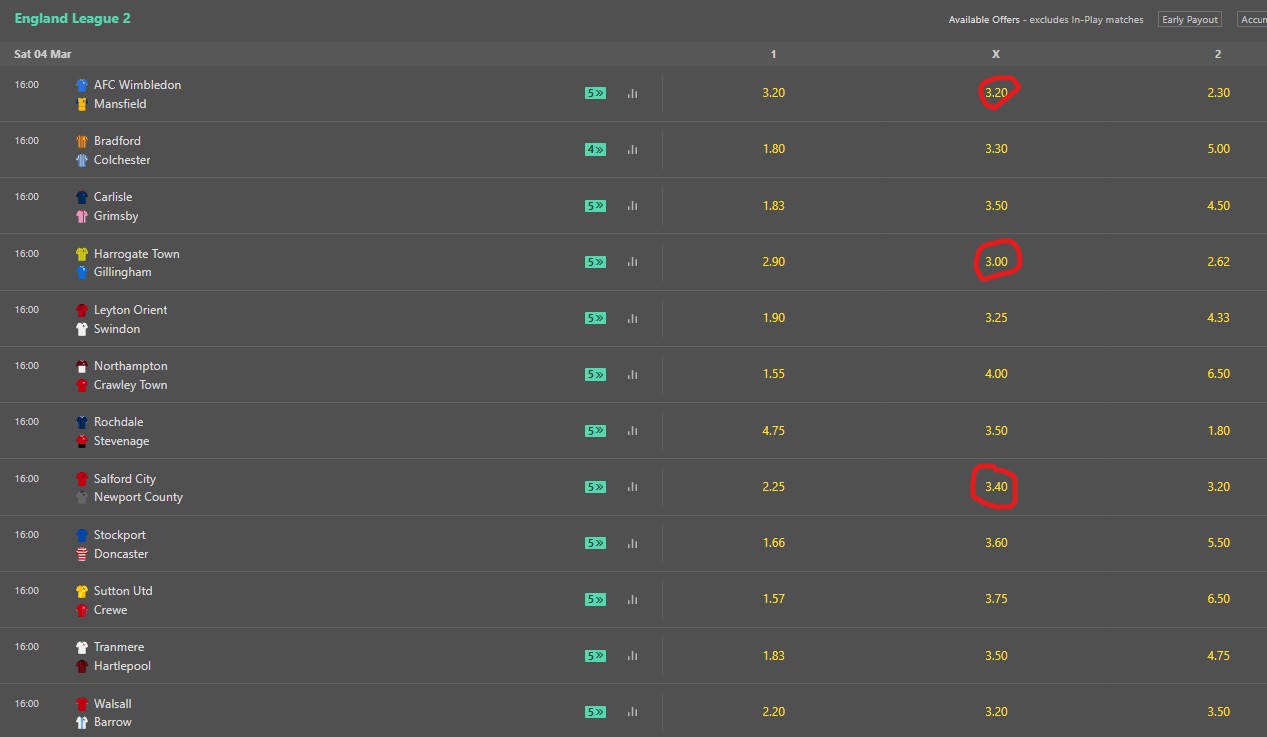Viewport: 1267px width, 737px height.
Task: Open 5» badge for Sutton Utd v Crewe
Action: pos(596,599)
